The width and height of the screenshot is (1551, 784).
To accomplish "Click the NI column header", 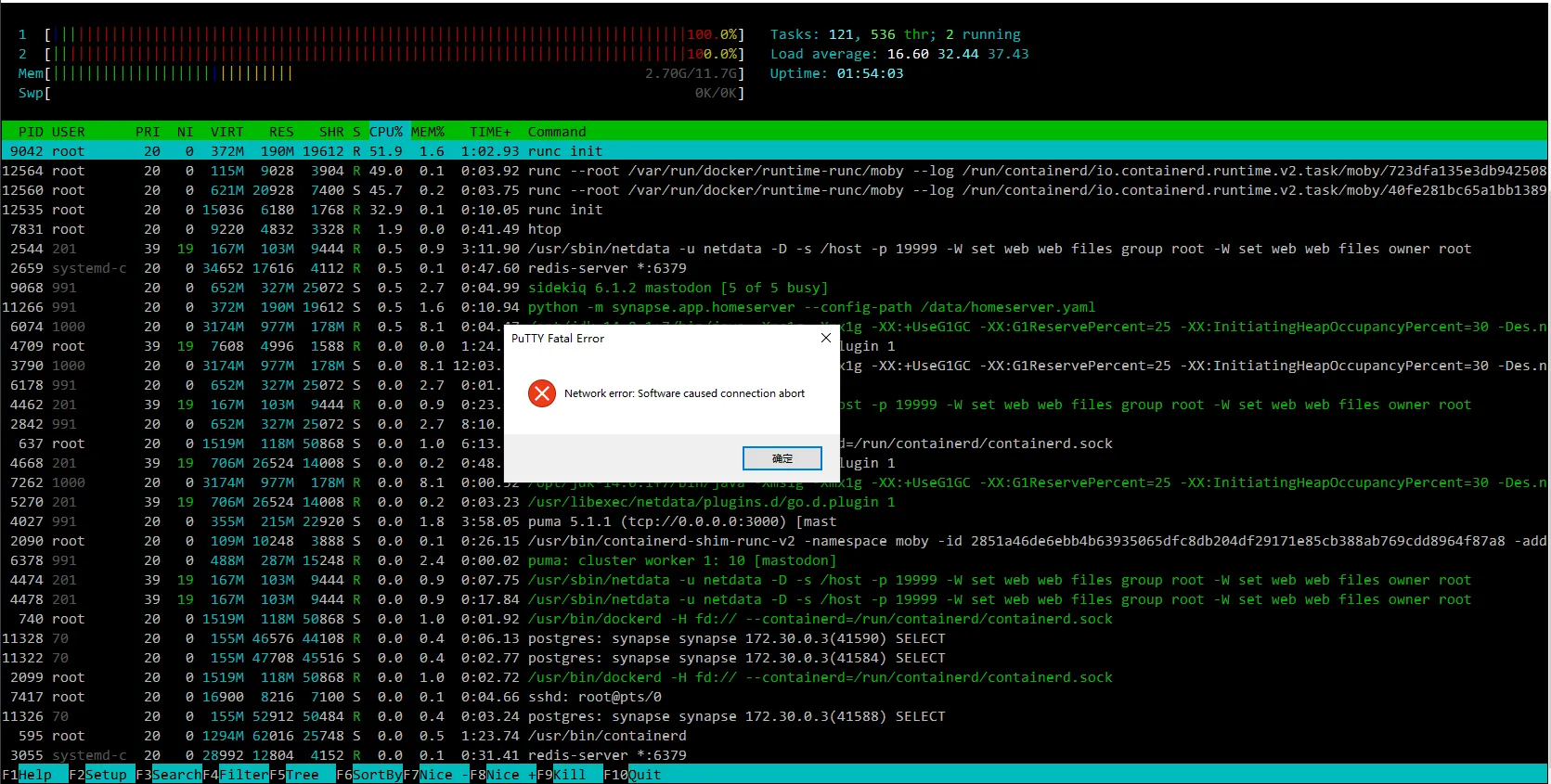I will pyautogui.click(x=186, y=132).
